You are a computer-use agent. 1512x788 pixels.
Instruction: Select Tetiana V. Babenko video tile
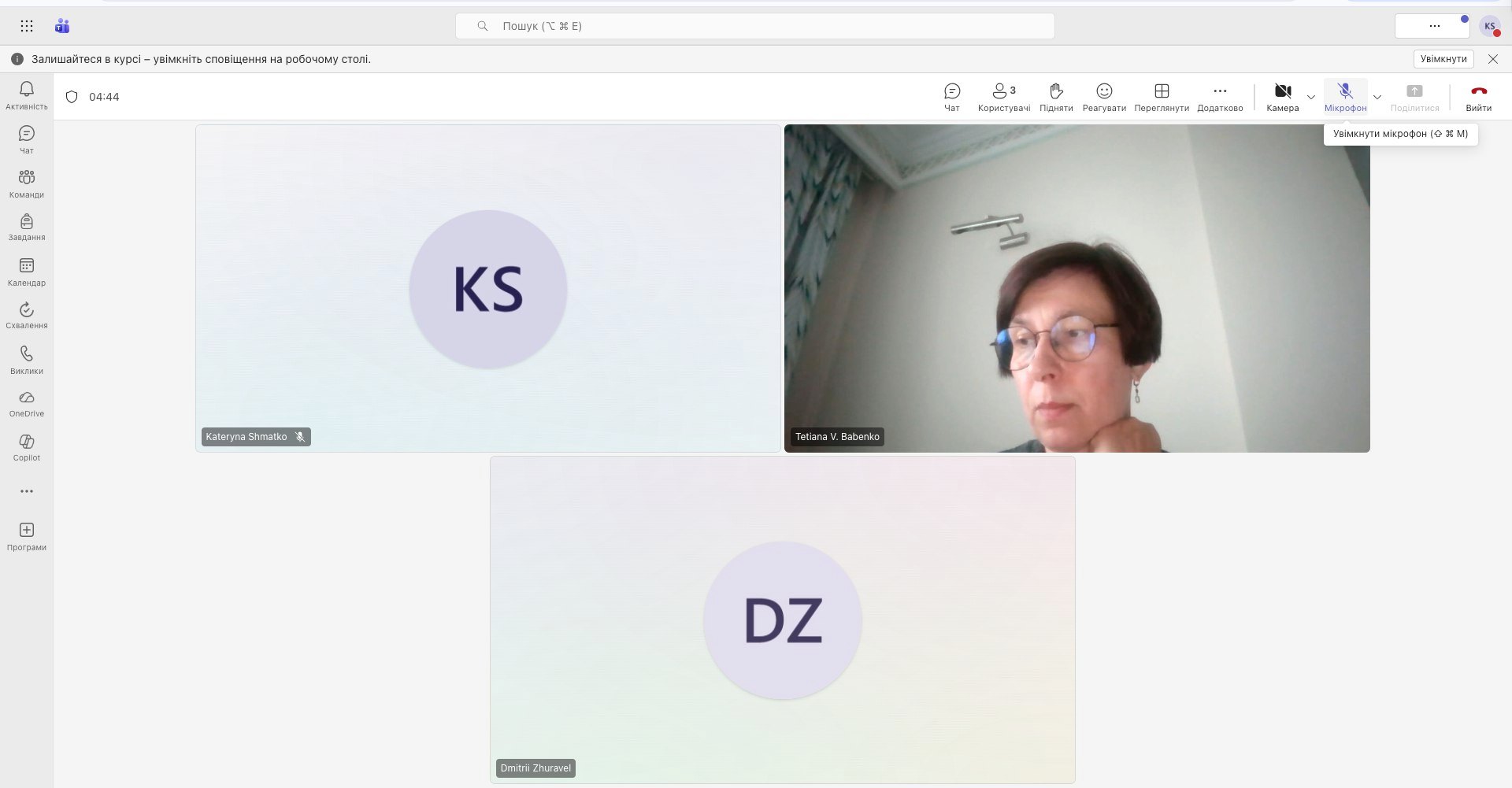click(1077, 288)
